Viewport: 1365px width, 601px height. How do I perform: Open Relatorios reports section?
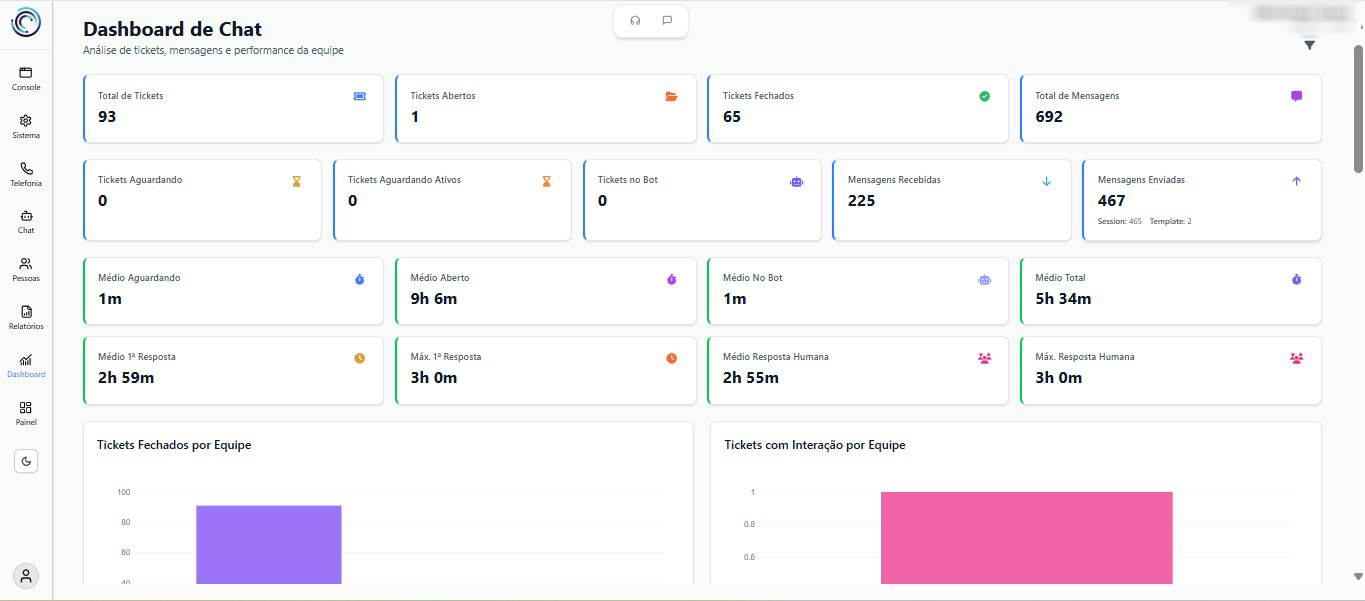(26, 317)
